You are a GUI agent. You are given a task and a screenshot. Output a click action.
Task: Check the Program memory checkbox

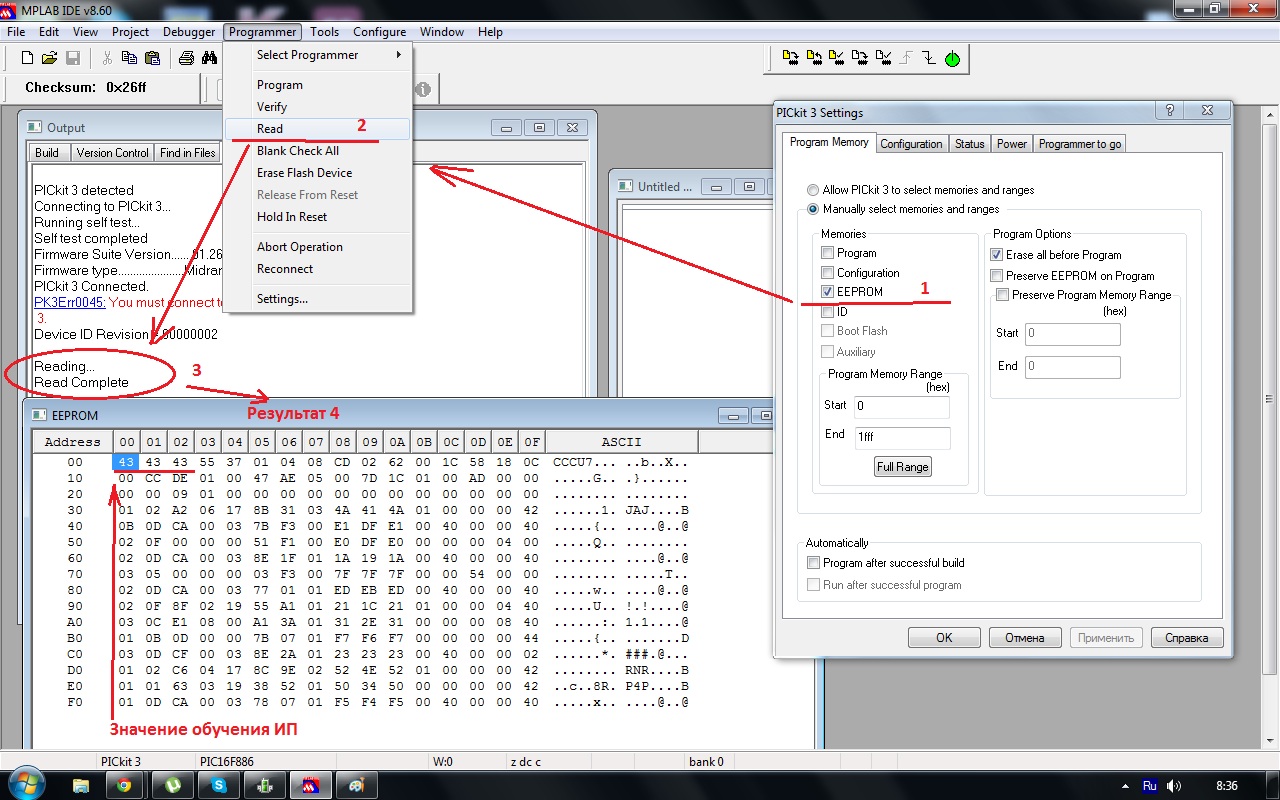tap(827, 253)
